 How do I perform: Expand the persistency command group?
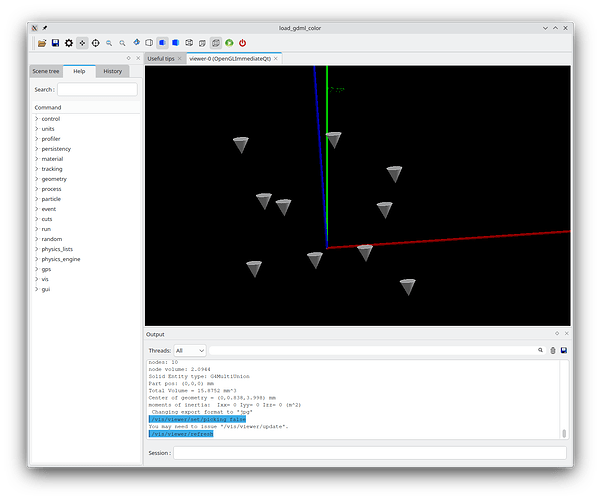tap(37, 148)
